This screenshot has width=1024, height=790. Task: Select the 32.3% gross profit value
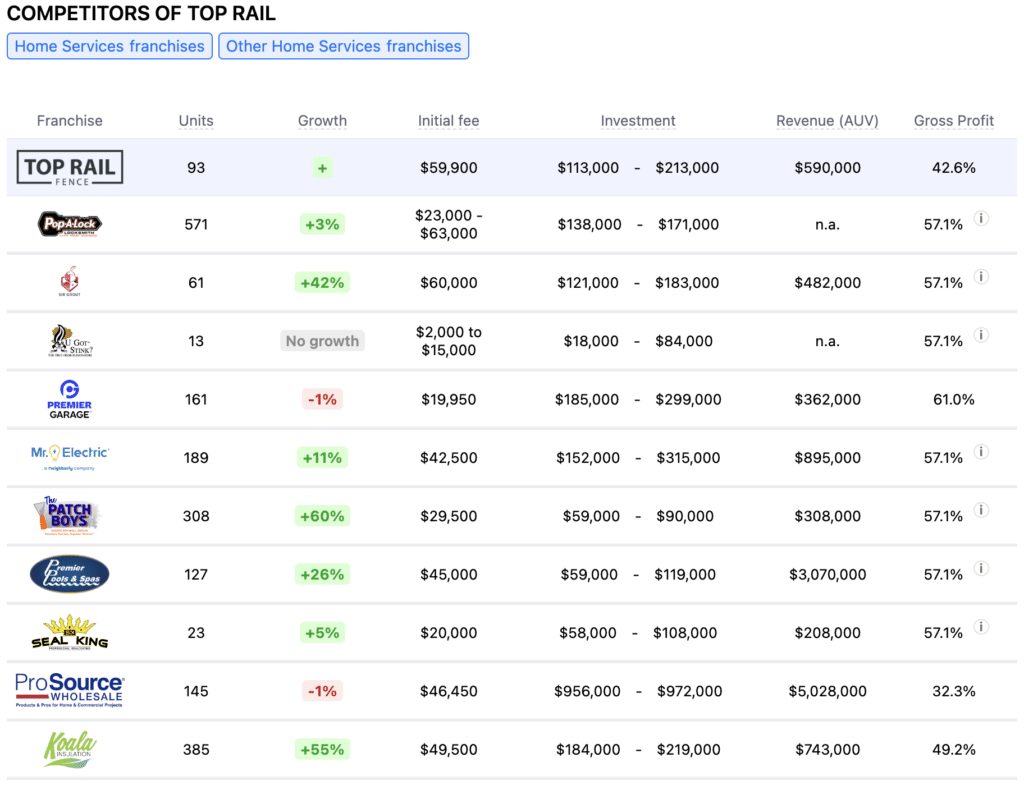953,691
